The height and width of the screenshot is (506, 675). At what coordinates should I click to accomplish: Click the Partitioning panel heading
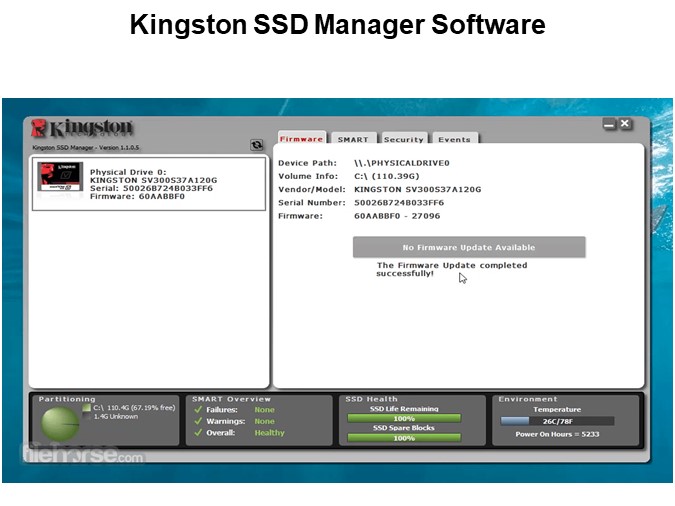67,399
